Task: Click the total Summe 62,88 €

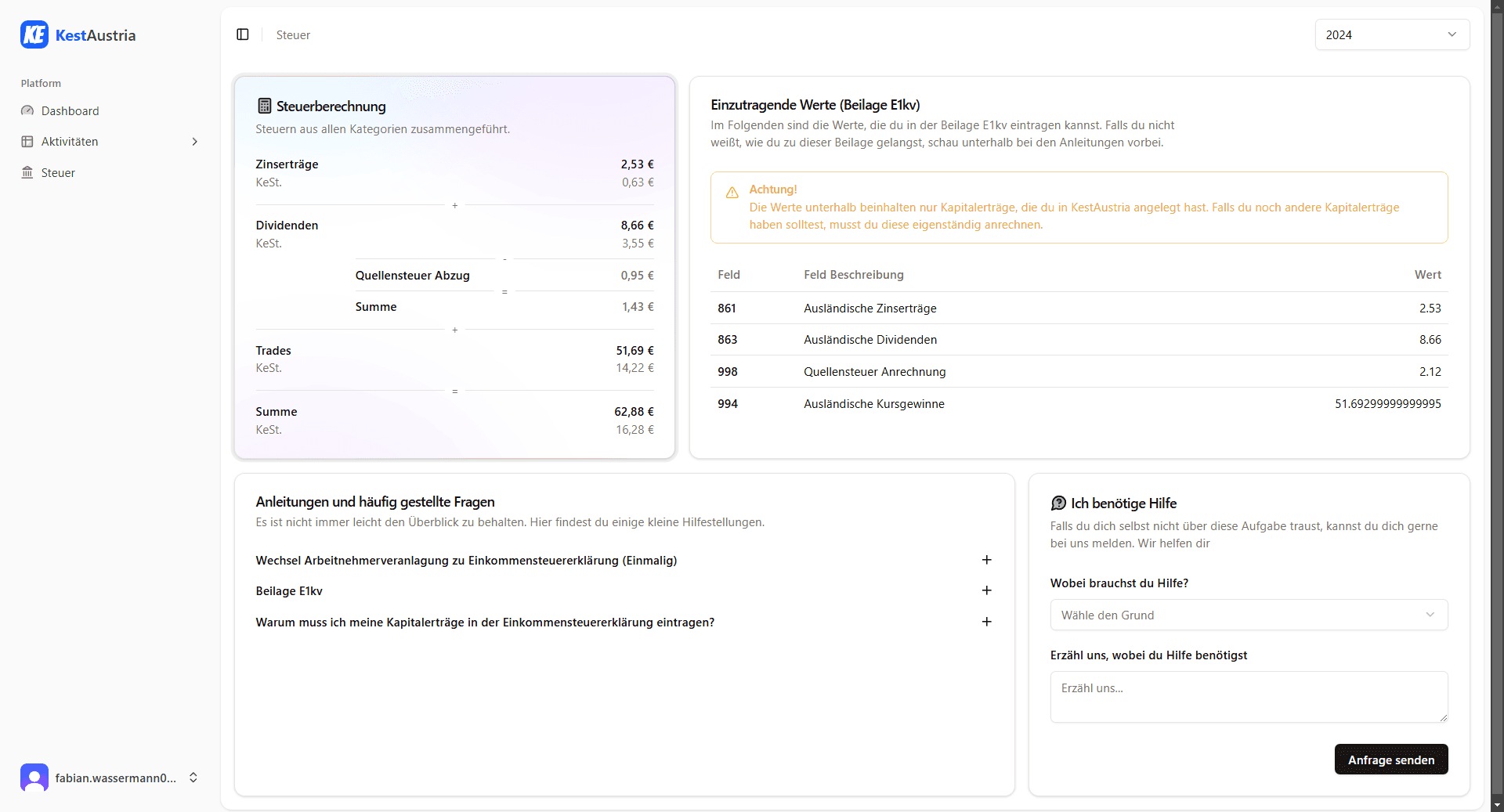Action: click(634, 412)
